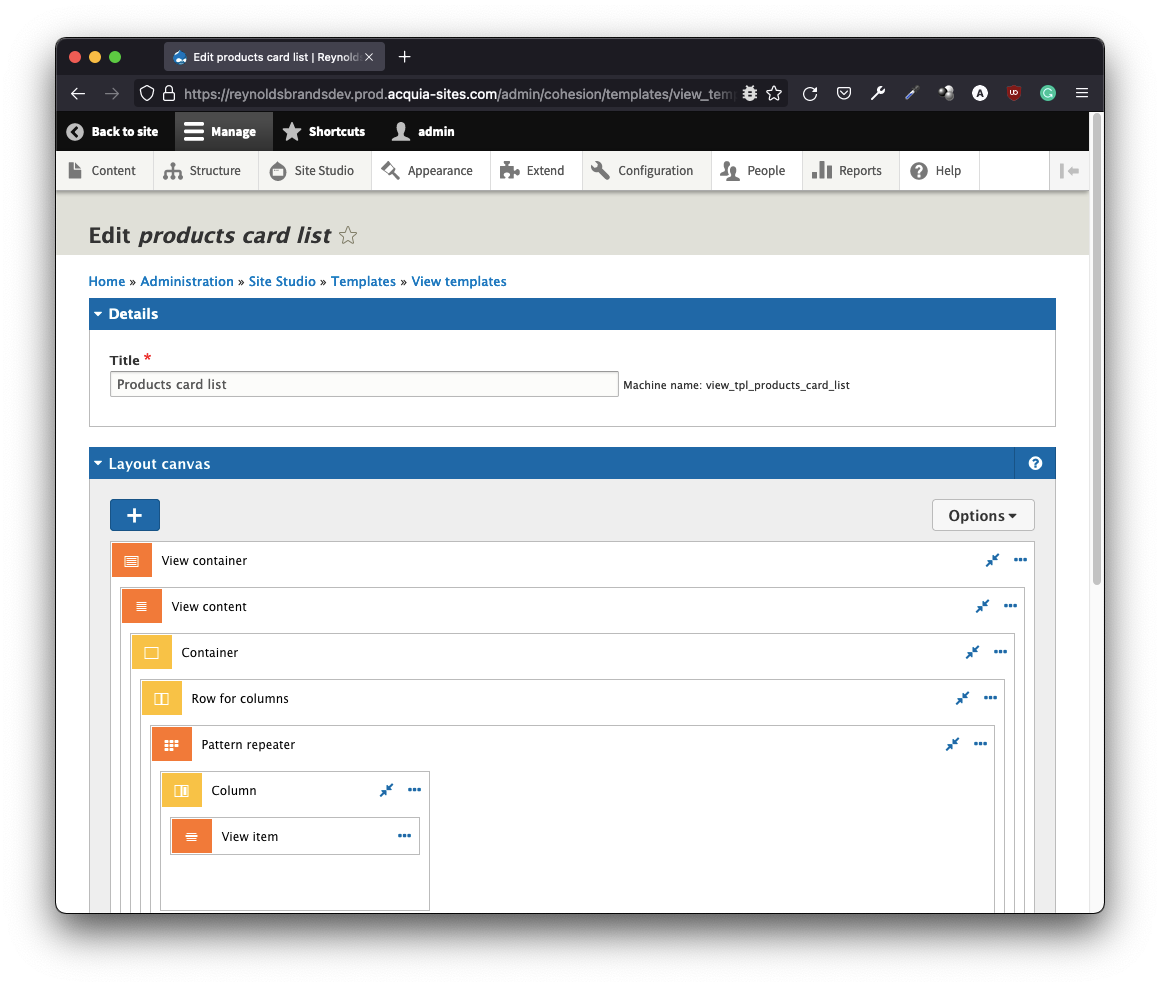Click the Firefox bookmark star icon
The width and height of the screenshot is (1160, 987).
coord(774,93)
